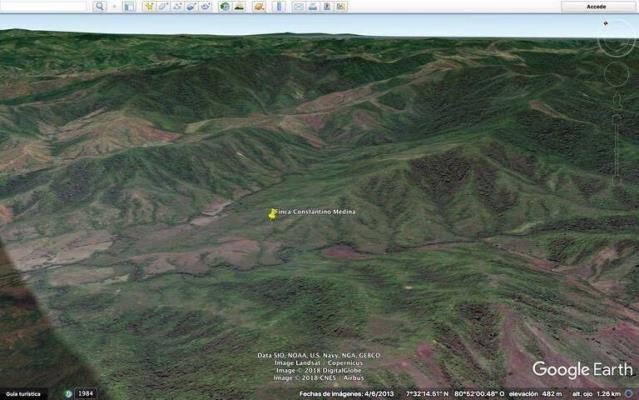Toggle the historical imagery clock icon
Viewport: 639px width, 400px height.
click(225, 6)
